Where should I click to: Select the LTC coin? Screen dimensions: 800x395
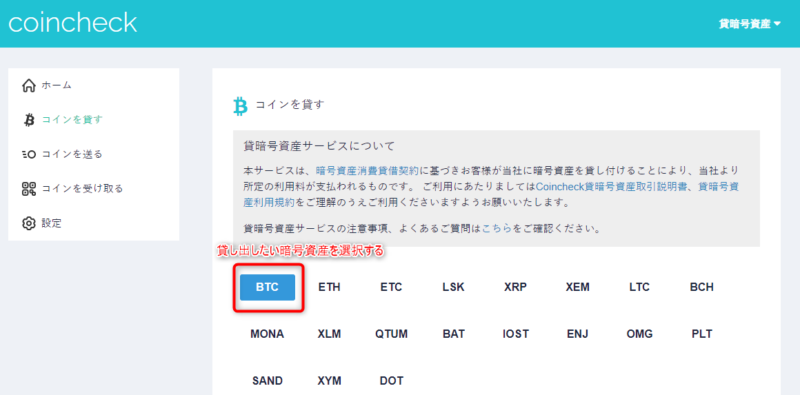tap(639, 287)
